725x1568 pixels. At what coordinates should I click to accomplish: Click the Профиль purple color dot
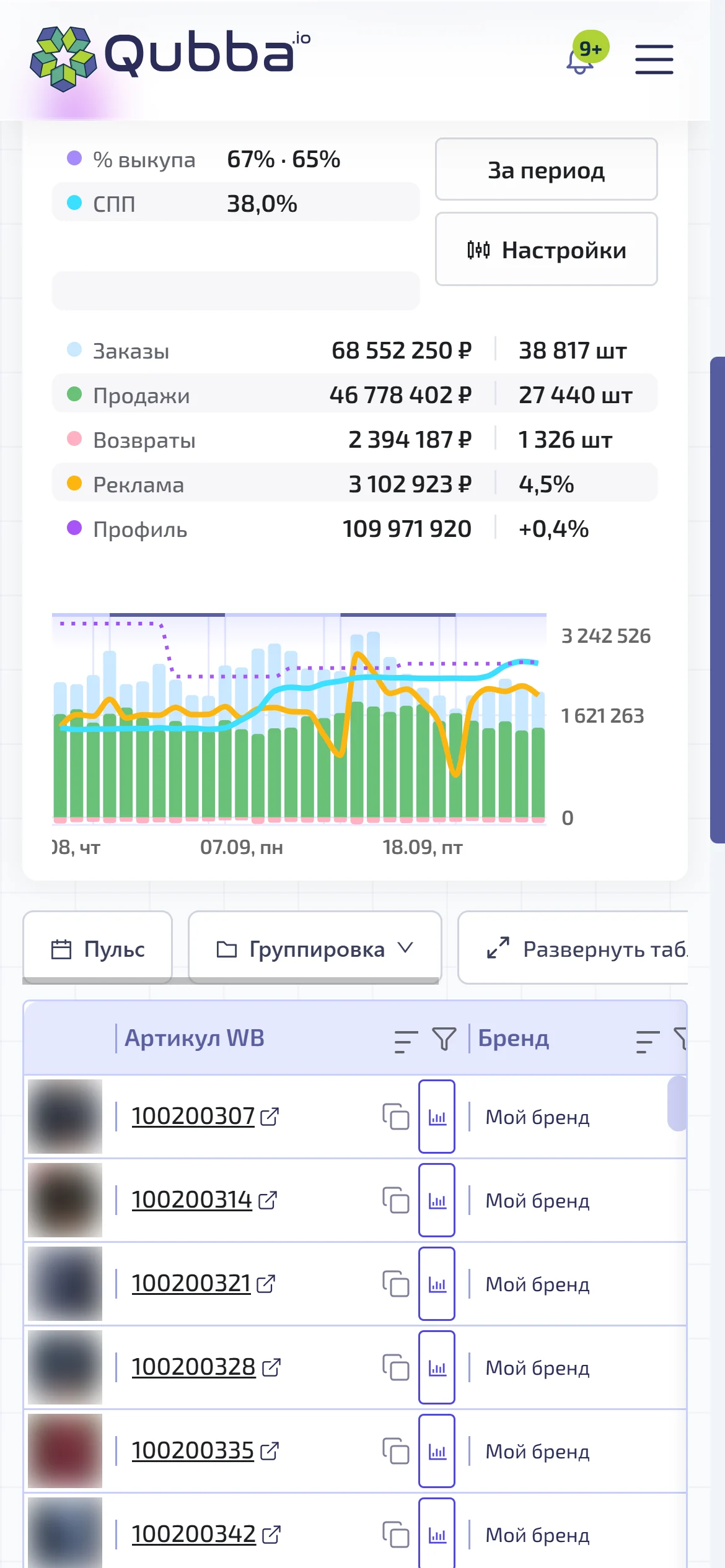74,528
